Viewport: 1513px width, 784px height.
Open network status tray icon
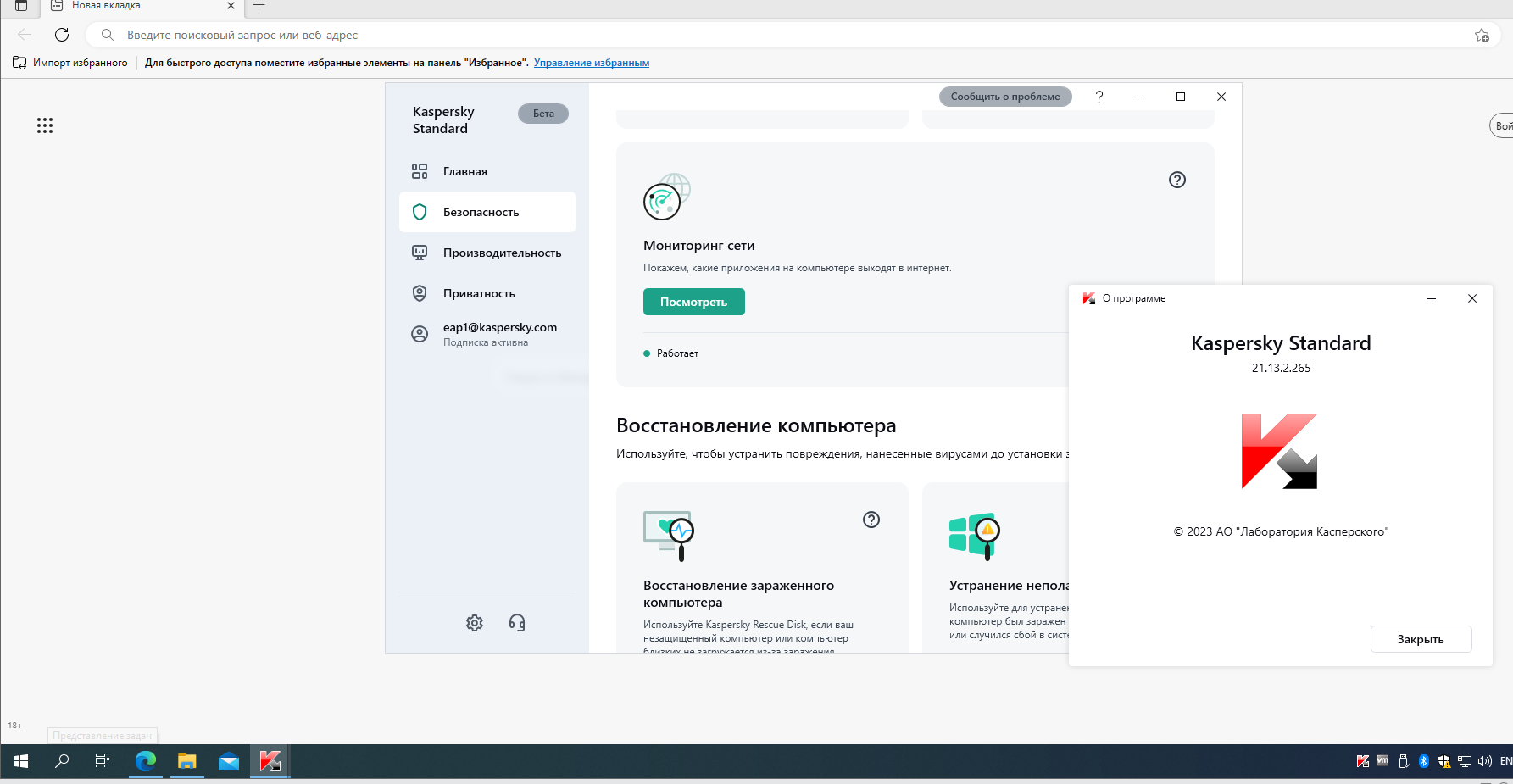1465,761
